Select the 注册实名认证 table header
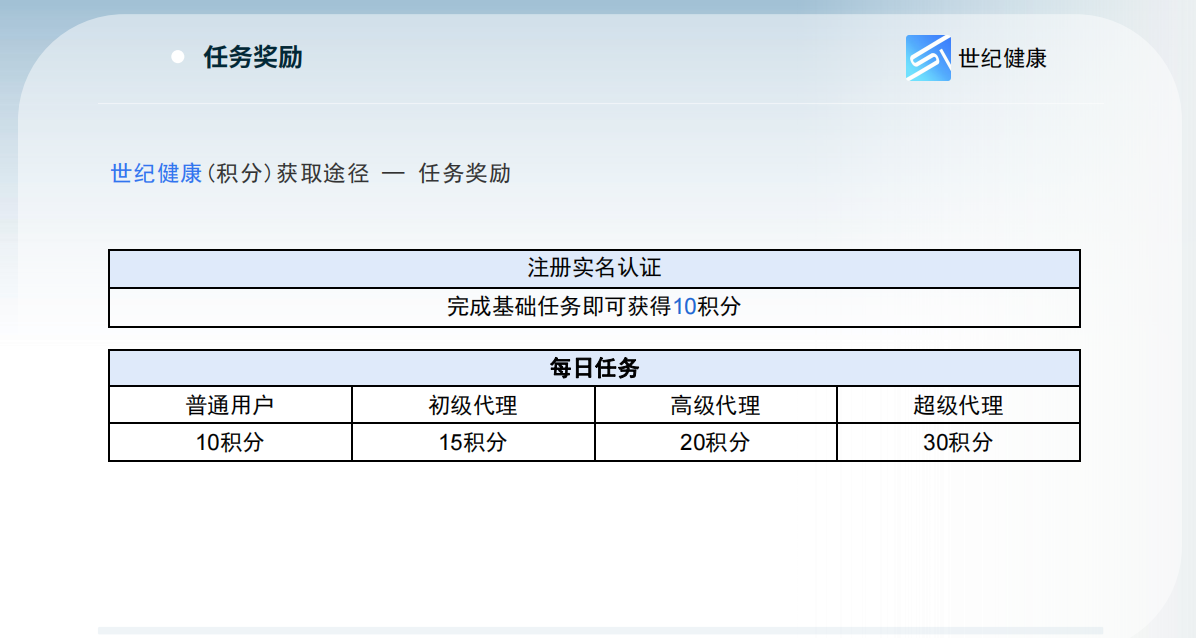Viewport: 1196px width, 638px height. point(594,269)
